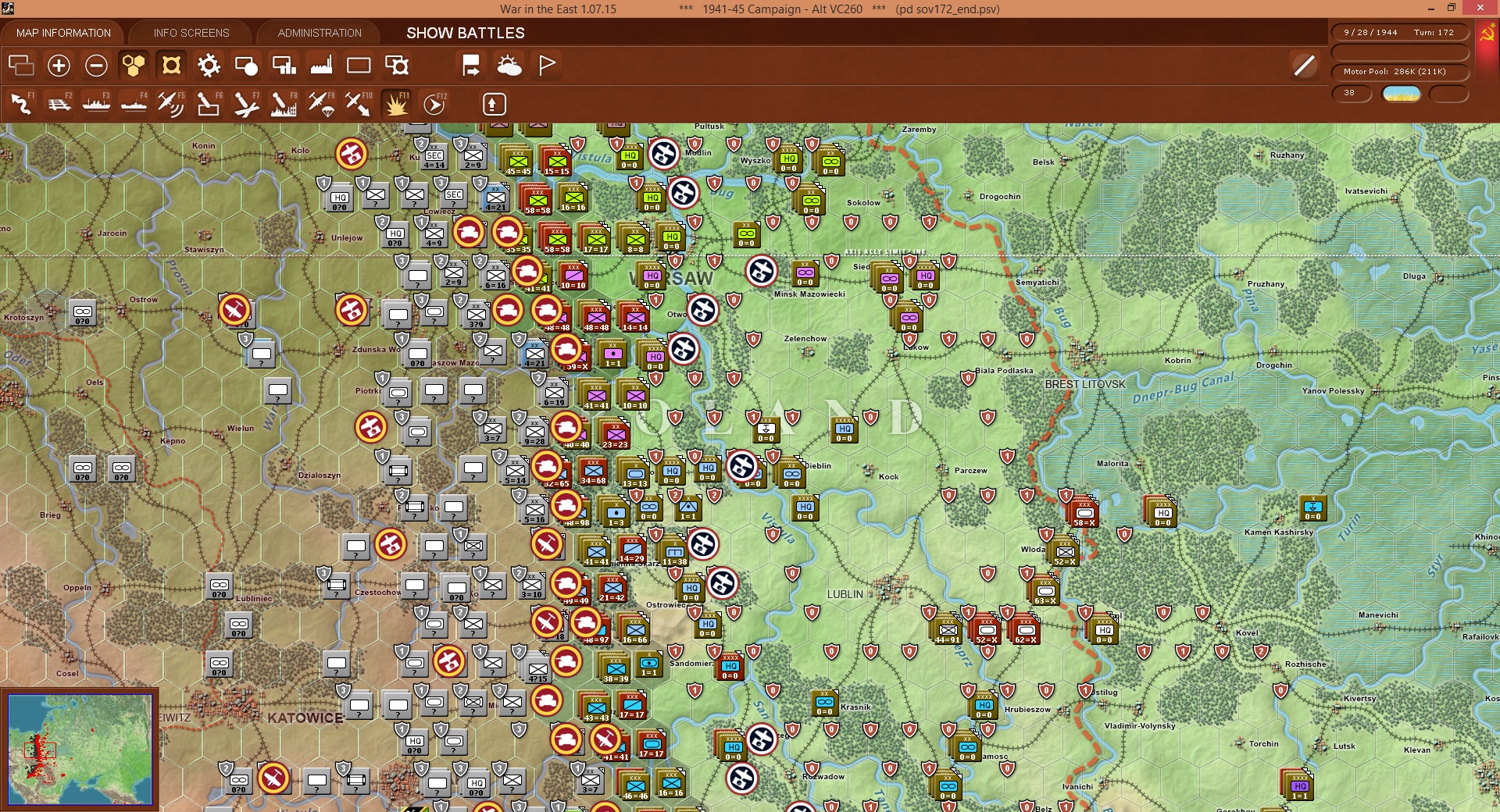Screen dimensions: 1500x812
Task: Click the date and Turn 172 field
Action: [1399, 33]
